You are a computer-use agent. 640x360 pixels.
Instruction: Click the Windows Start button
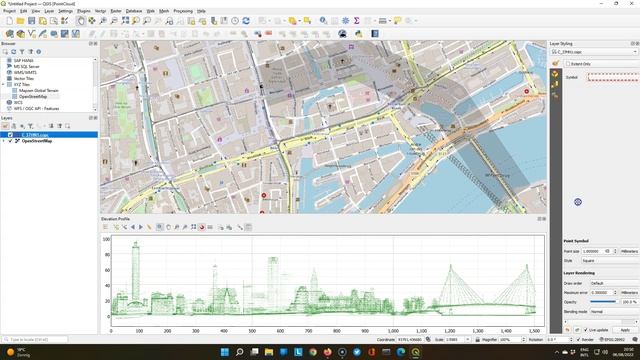tap(225, 352)
